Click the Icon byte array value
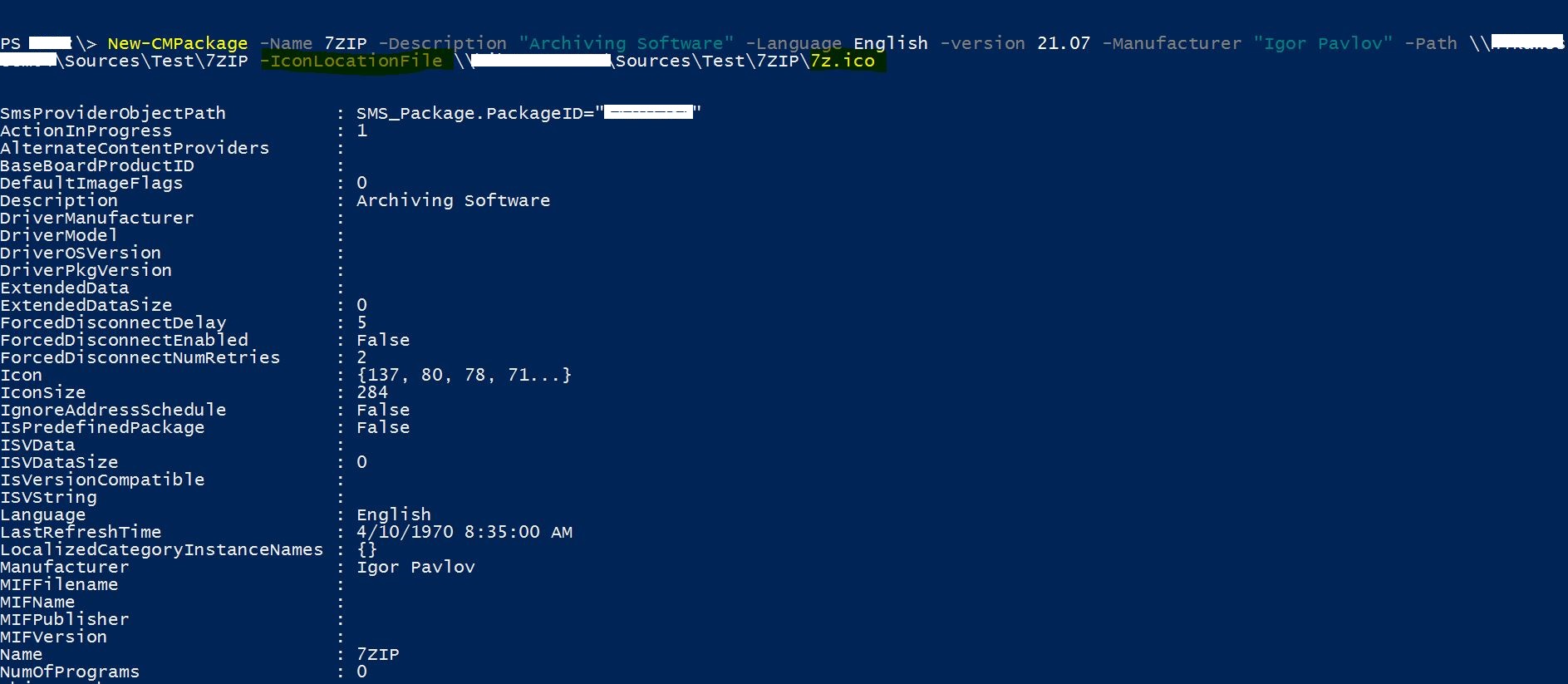The image size is (1568, 684). coord(465,375)
